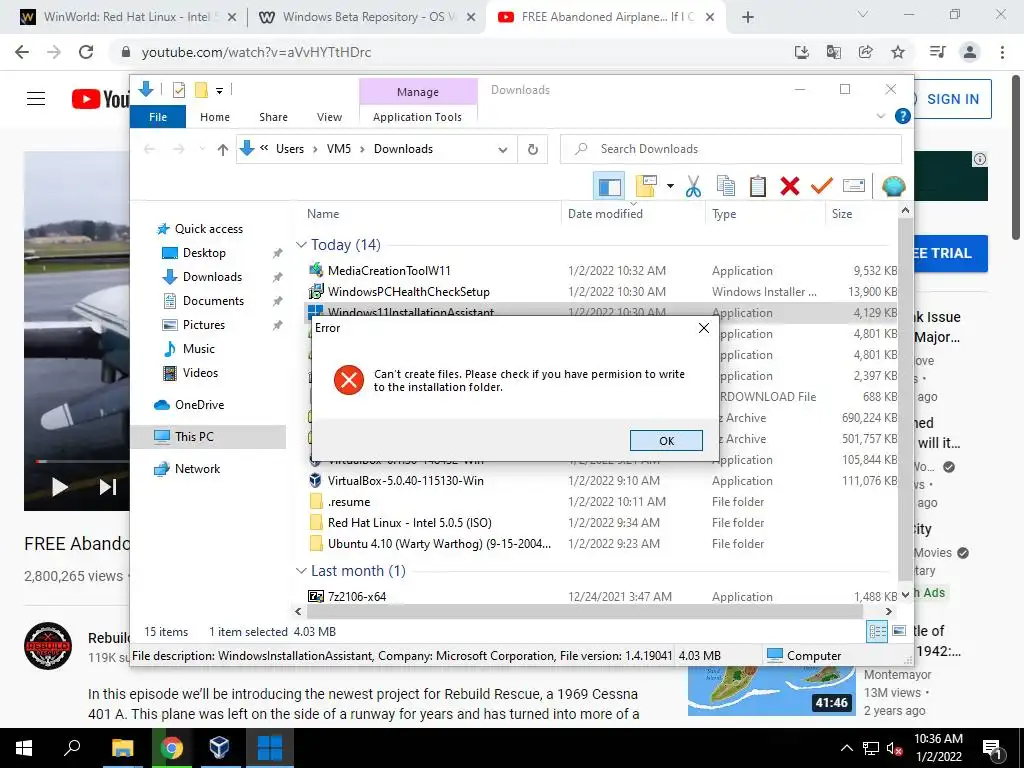This screenshot has height=768, width=1024.
Task: Collapse the Last month (1) group
Action: click(301, 571)
